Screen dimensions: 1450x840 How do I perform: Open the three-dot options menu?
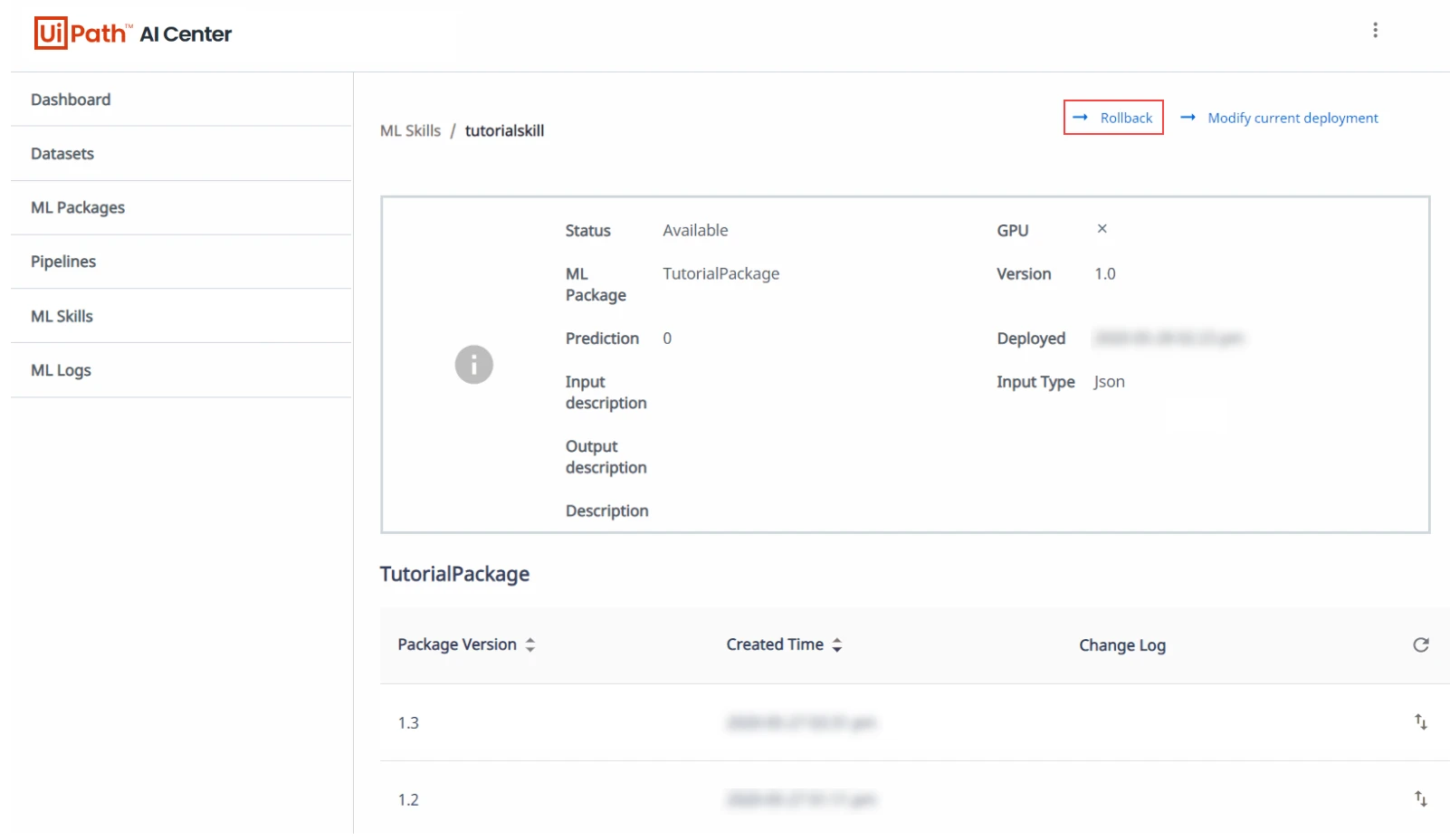pyautogui.click(x=1375, y=30)
